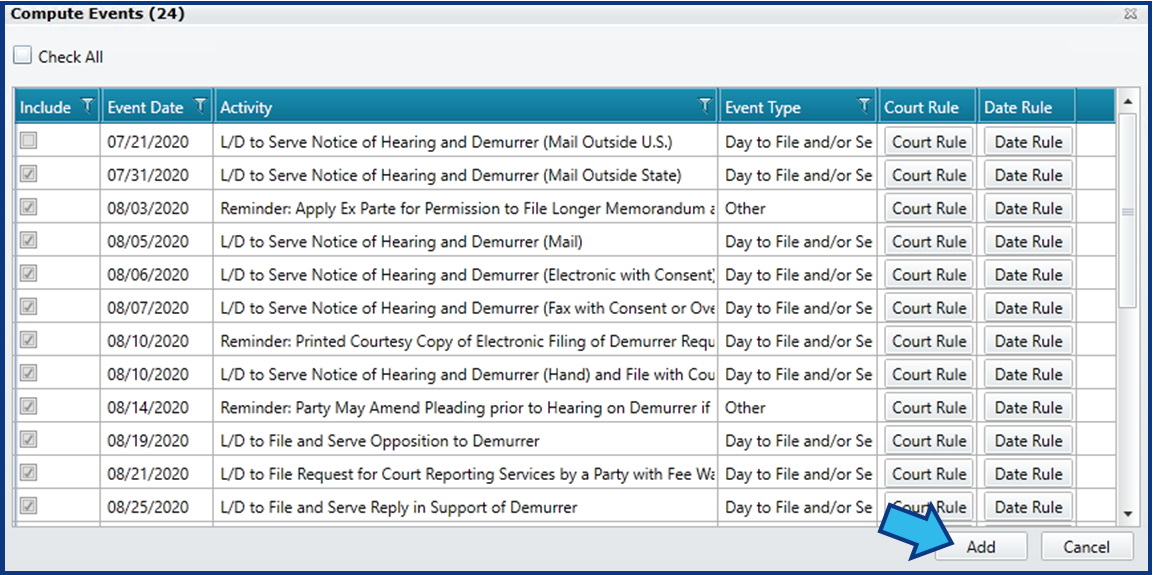Screen dimensions: 1153x575
Task: Sort by the Activity column header
Action: (246, 107)
